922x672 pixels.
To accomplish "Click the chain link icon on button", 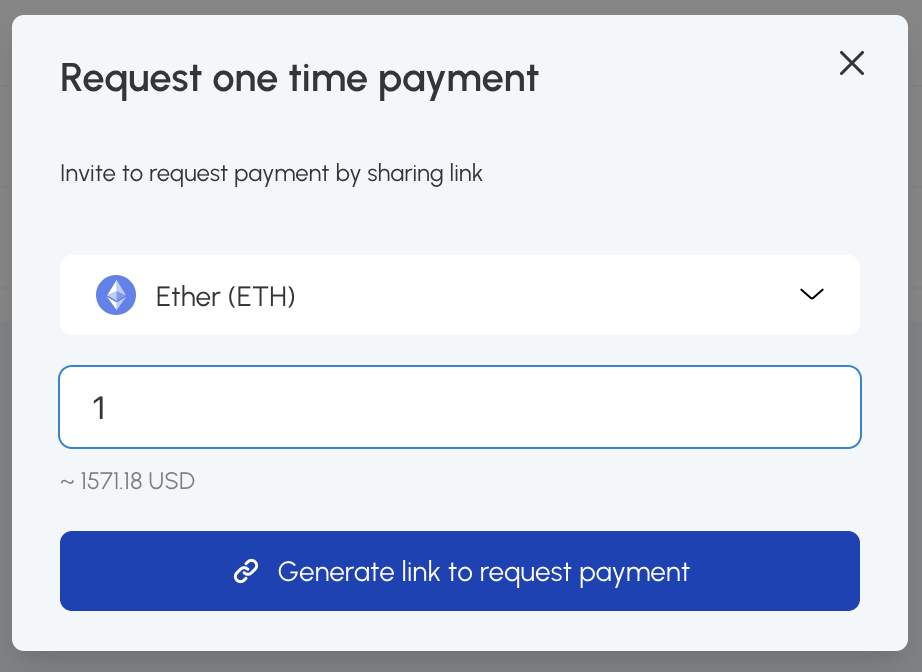I will [246, 571].
